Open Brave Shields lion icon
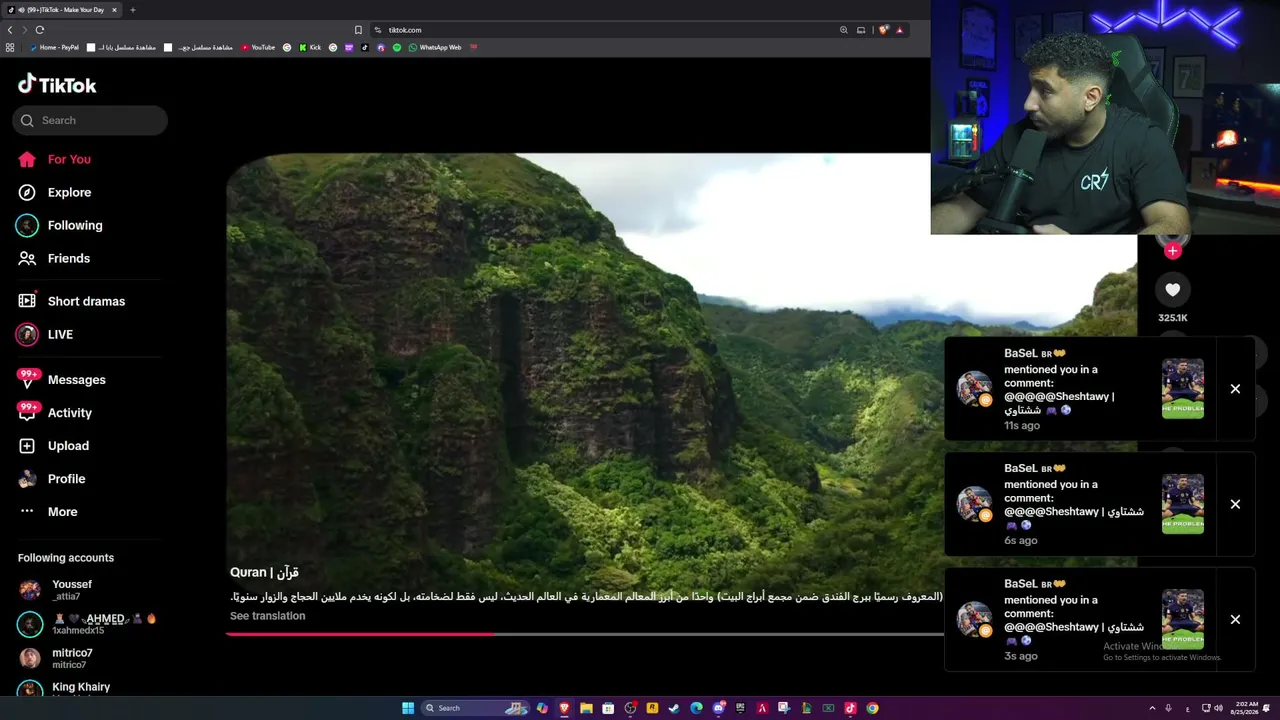This screenshot has height=720, width=1280. click(x=883, y=30)
